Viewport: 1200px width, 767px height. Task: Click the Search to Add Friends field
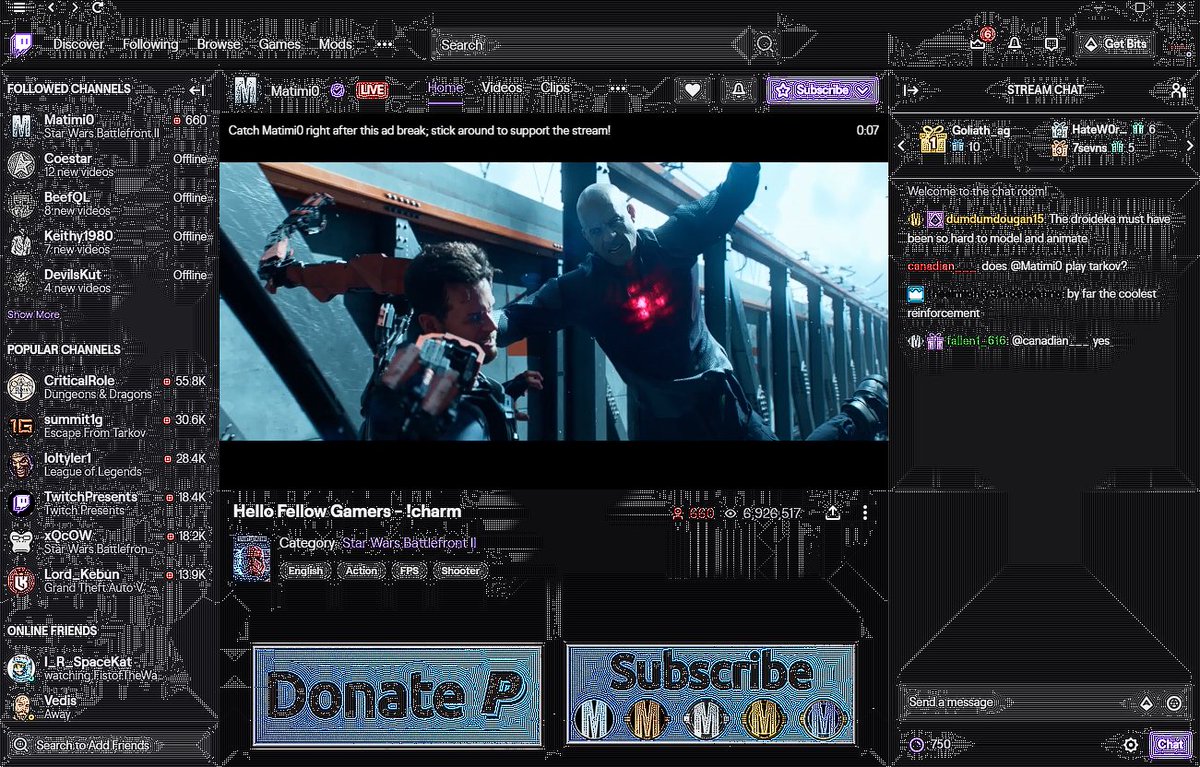[108, 745]
